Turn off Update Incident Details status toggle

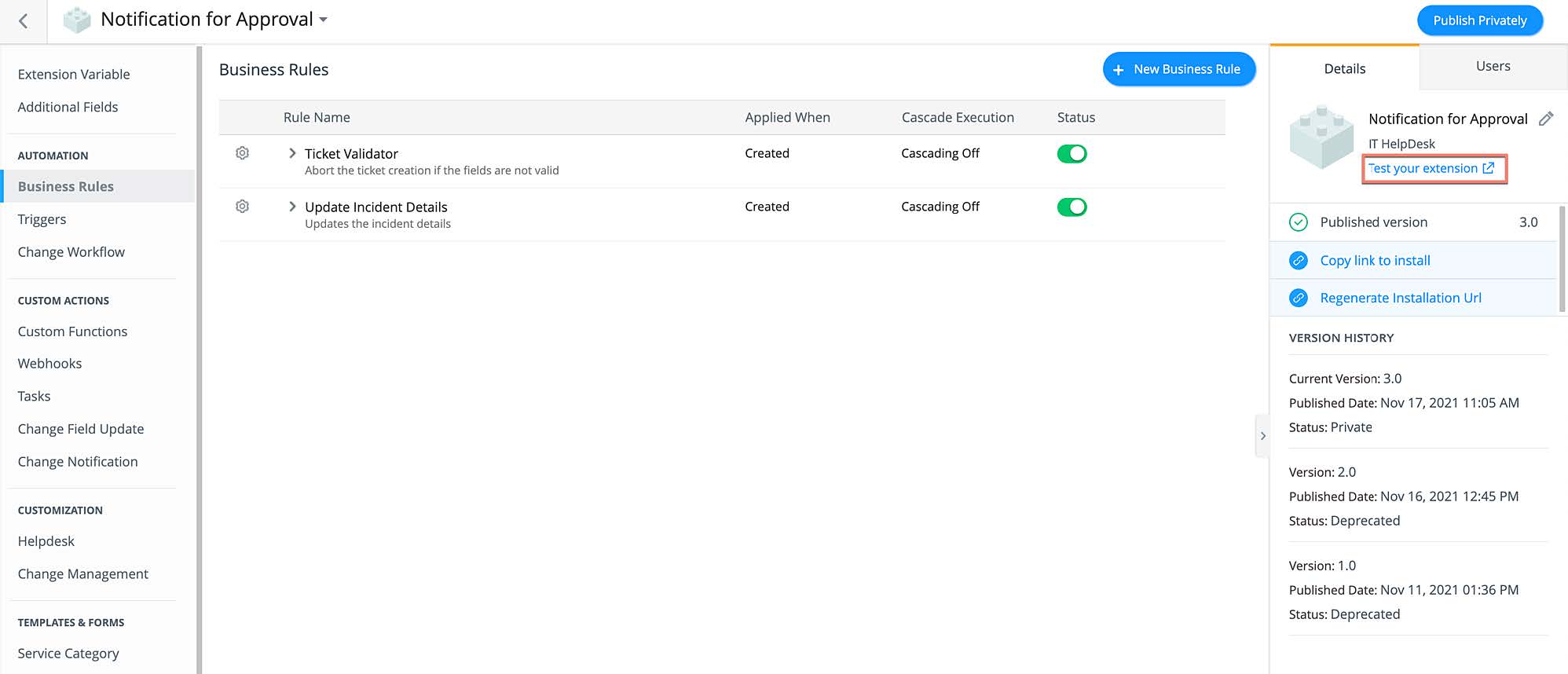pos(1072,207)
